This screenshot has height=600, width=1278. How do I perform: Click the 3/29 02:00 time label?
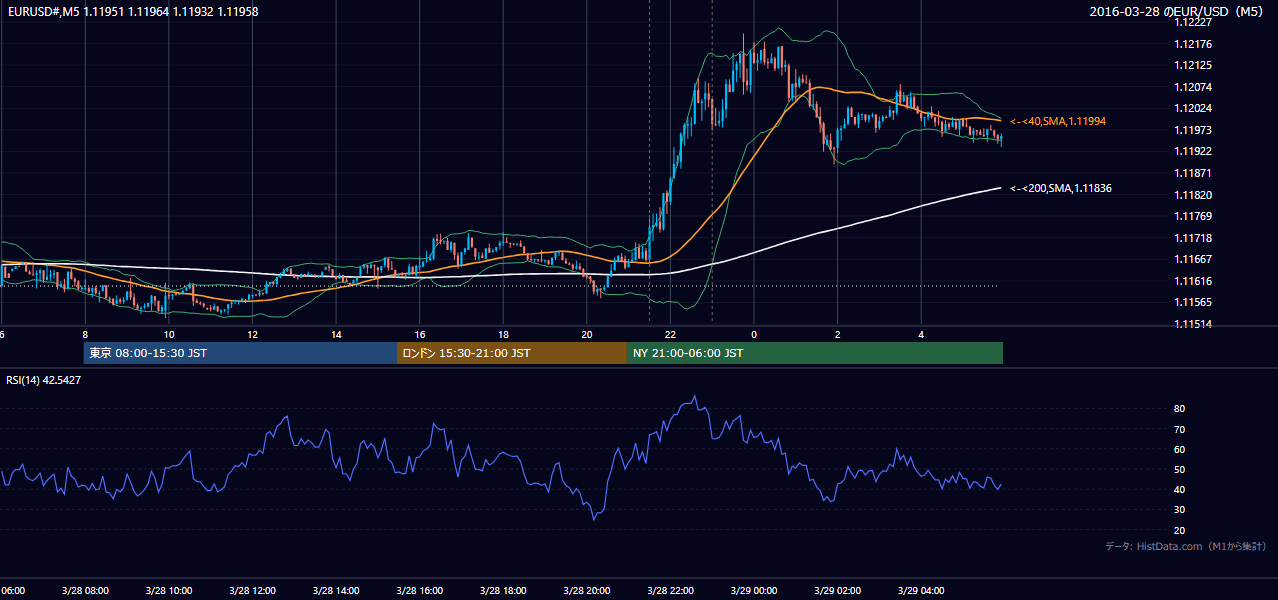click(x=837, y=590)
